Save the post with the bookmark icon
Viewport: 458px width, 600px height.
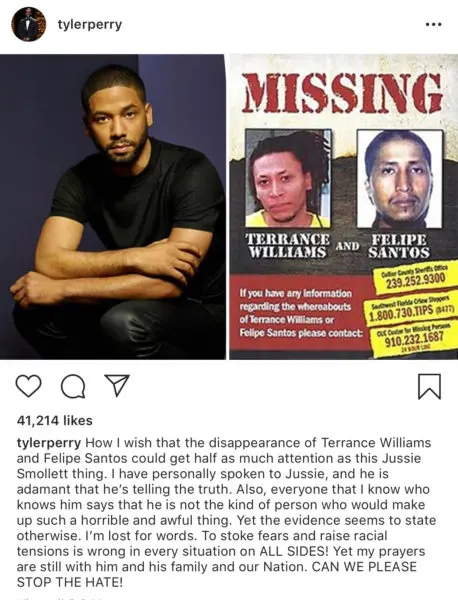coord(429,386)
